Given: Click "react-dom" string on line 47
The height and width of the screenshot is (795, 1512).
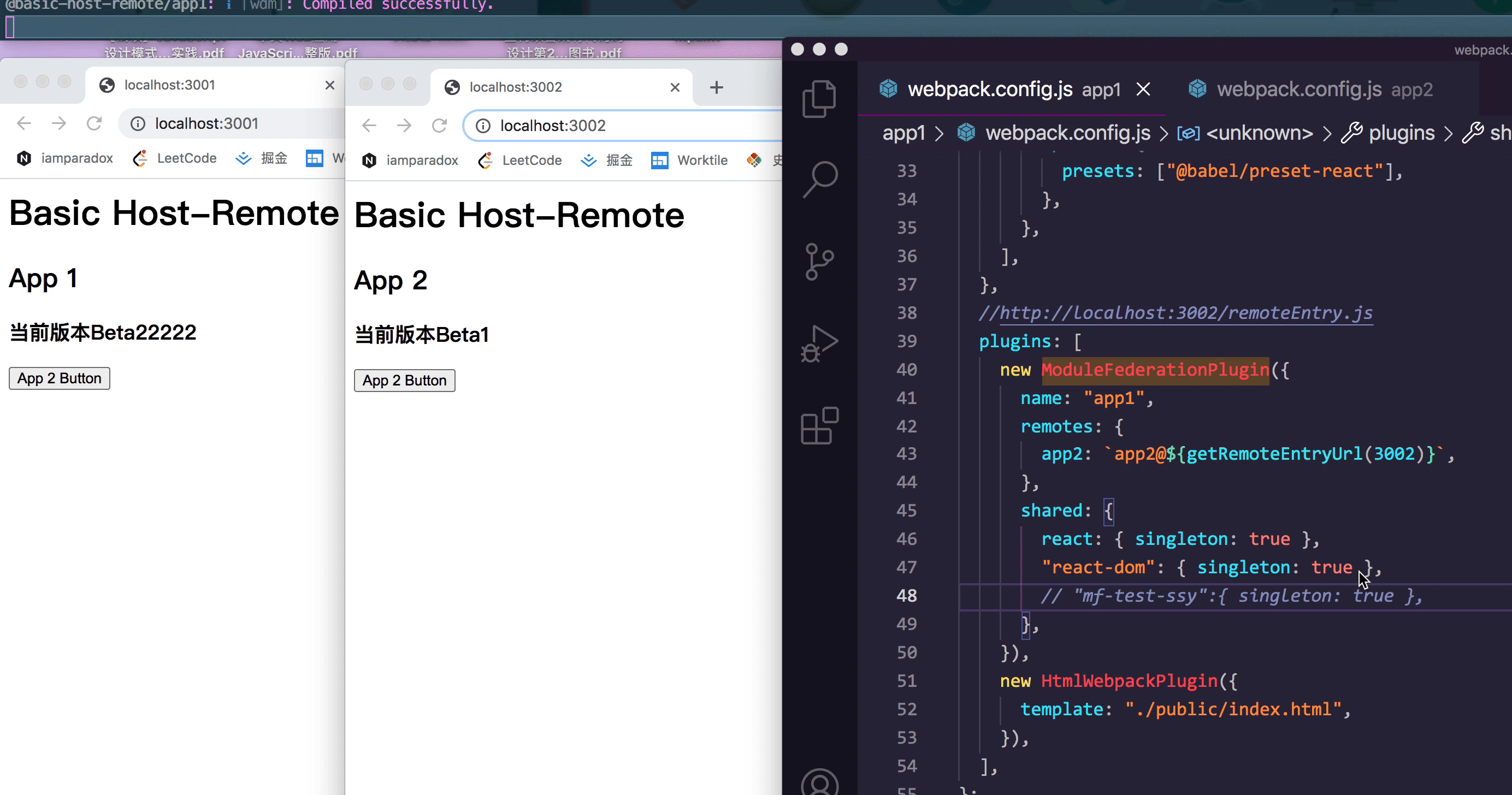Looking at the screenshot, I should [1098, 567].
